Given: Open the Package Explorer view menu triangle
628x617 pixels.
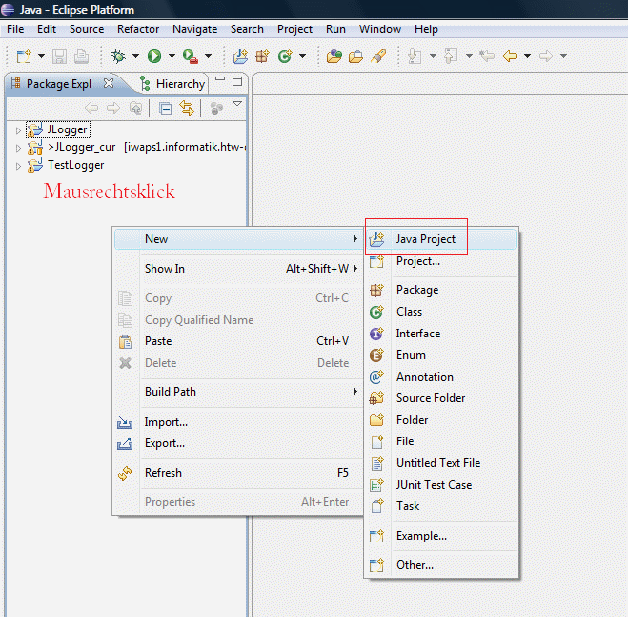Looking at the screenshot, I should (x=238, y=104).
